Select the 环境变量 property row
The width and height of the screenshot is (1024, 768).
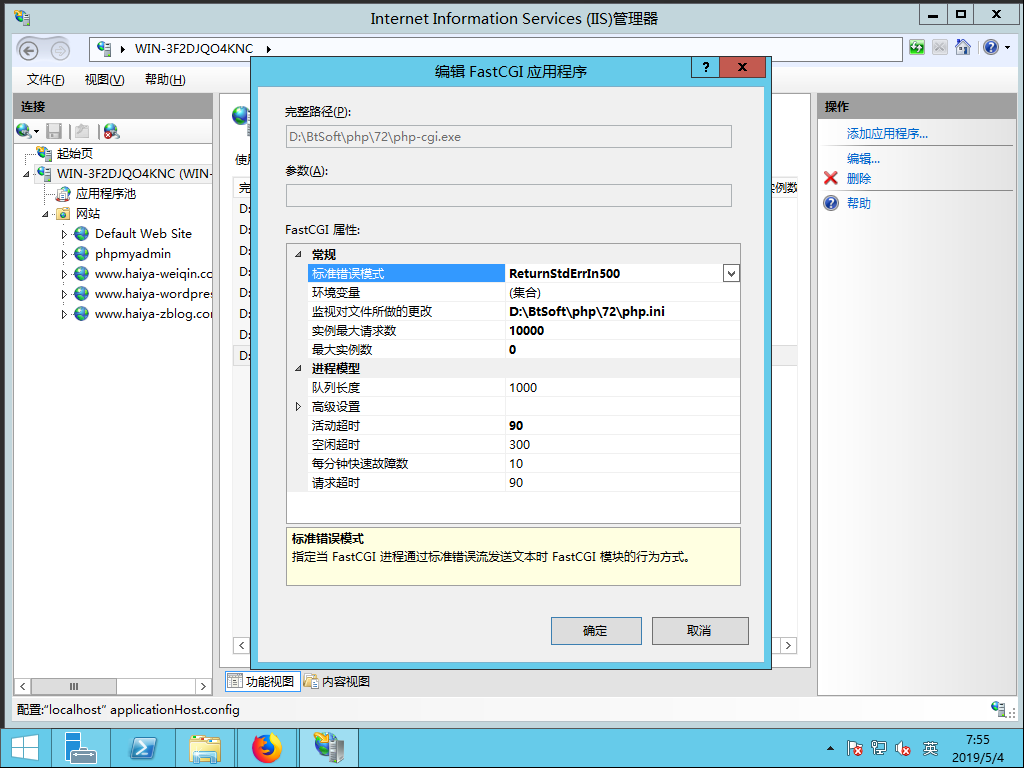pos(524,293)
